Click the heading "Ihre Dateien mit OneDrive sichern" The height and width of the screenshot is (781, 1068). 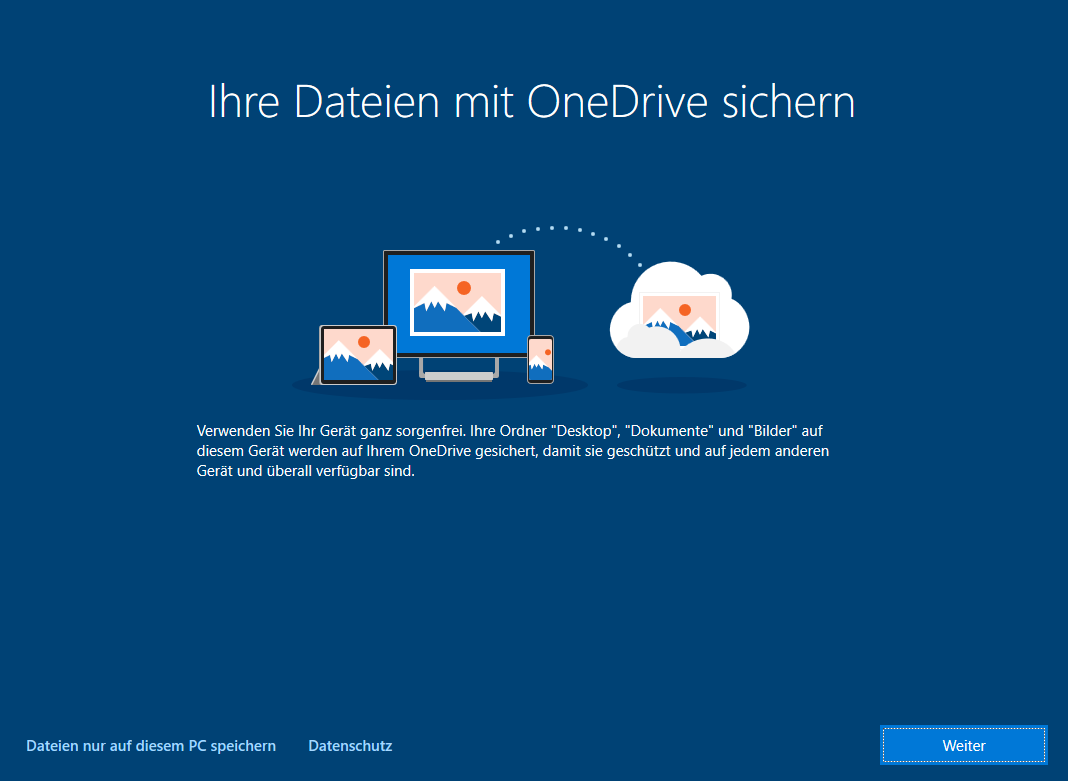click(x=532, y=102)
